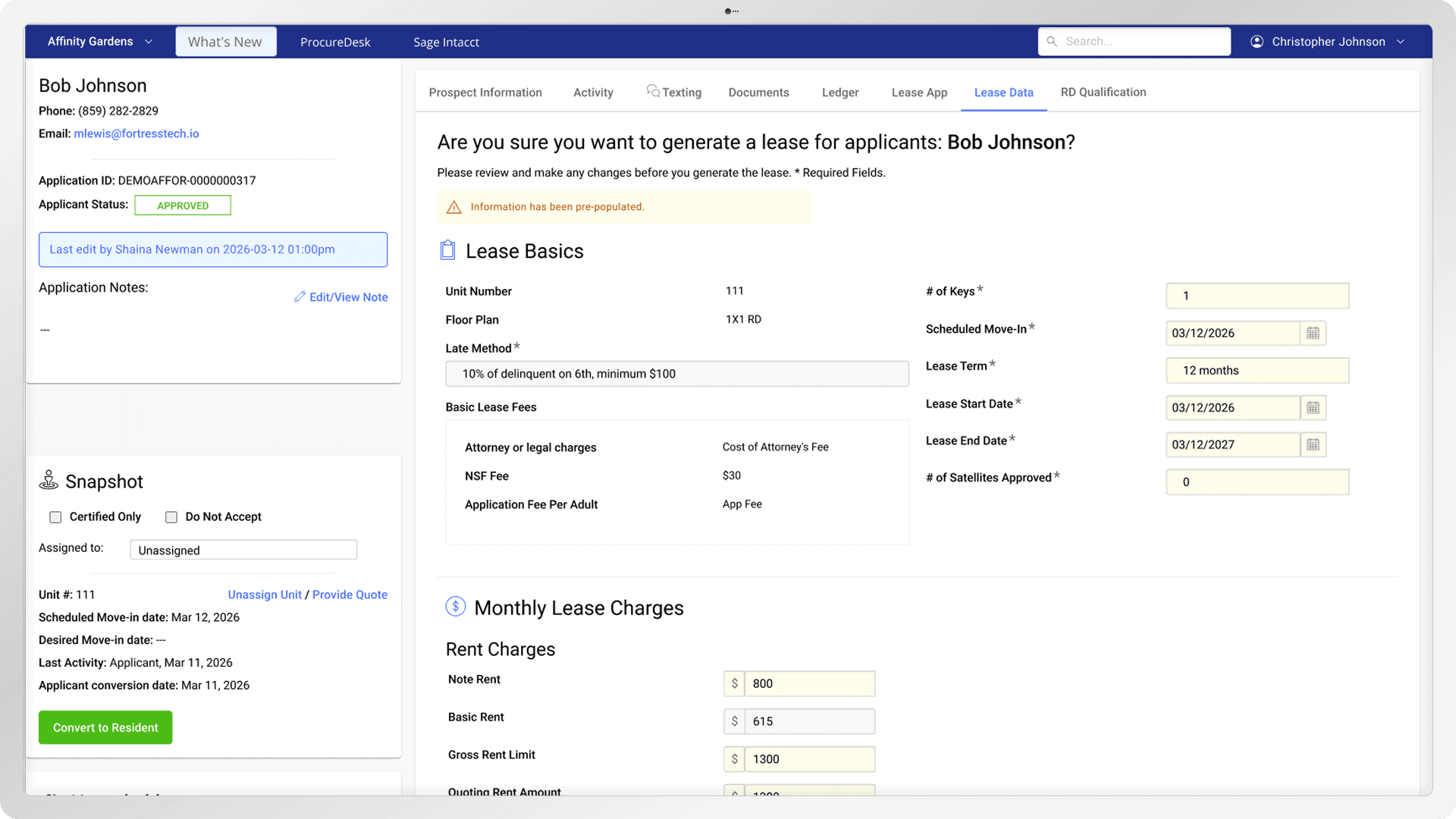Viewport: 1456px width, 819px height.
Task: Switch to the Prospect Information tab
Action: pyautogui.click(x=485, y=93)
